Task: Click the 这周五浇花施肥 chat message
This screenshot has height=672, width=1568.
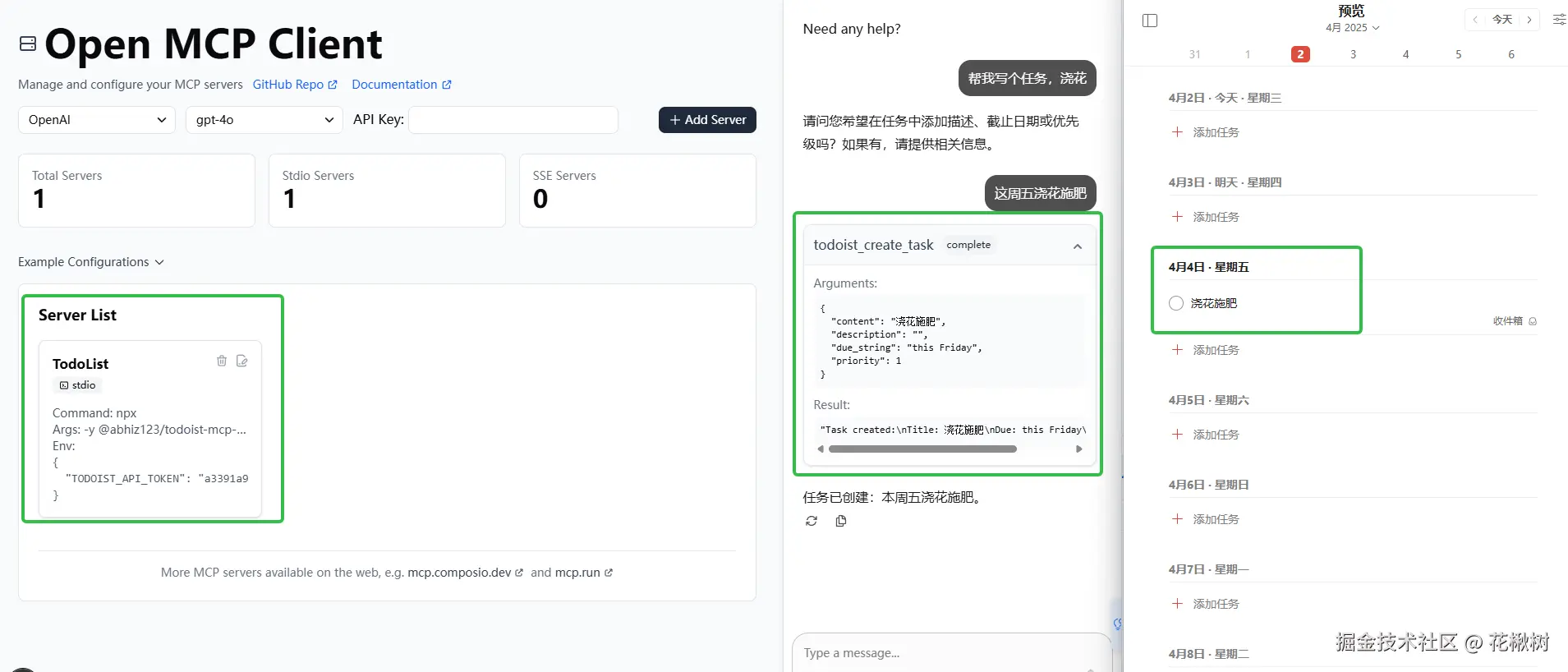Action: [x=1040, y=193]
